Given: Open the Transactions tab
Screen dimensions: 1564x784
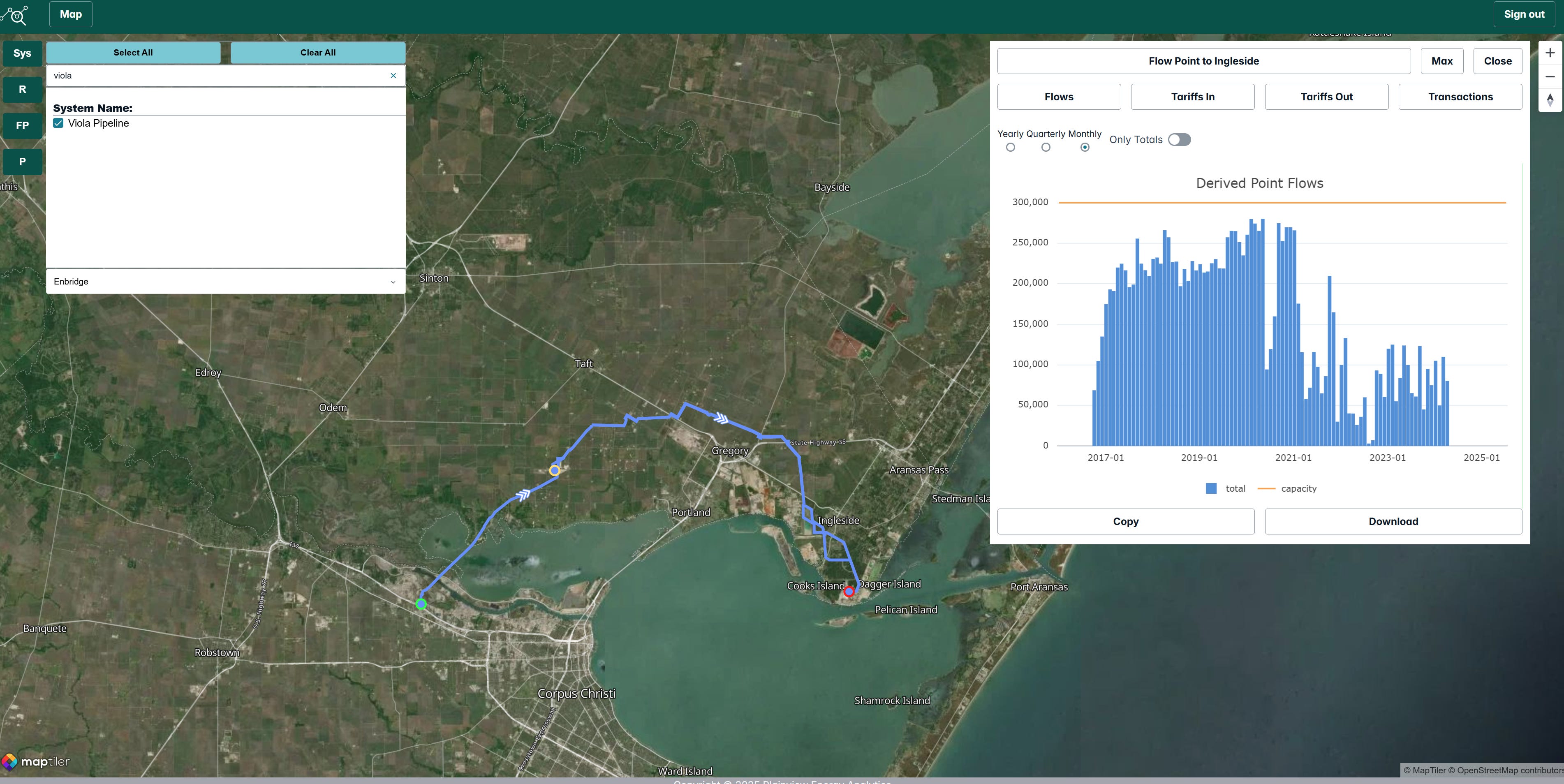Looking at the screenshot, I should pyautogui.click(x=1460, y=97).
